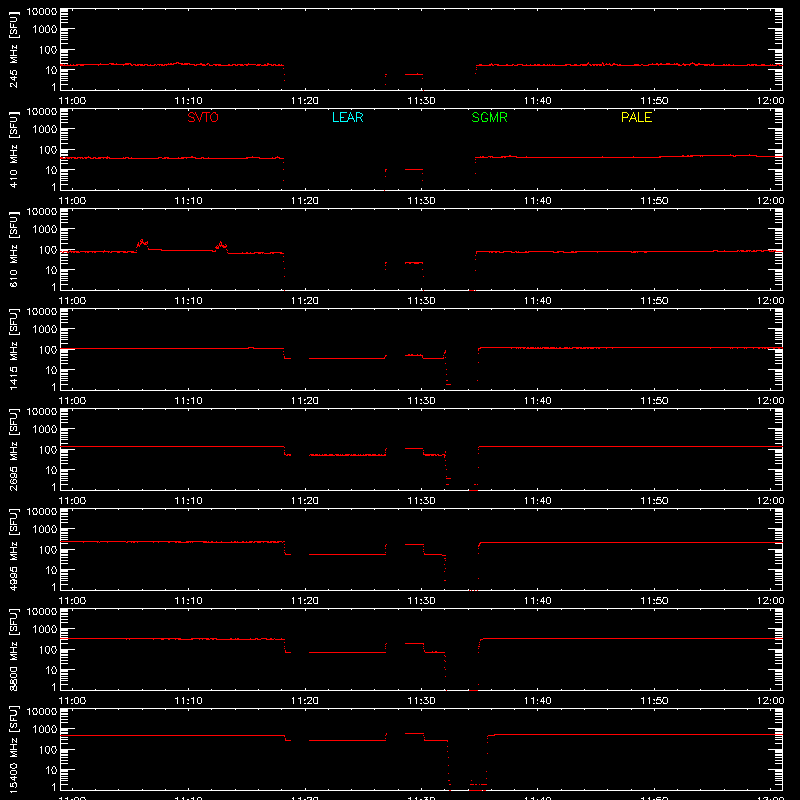Click 11:50 label under the 610 MHz panel

(x=654, y=301)
